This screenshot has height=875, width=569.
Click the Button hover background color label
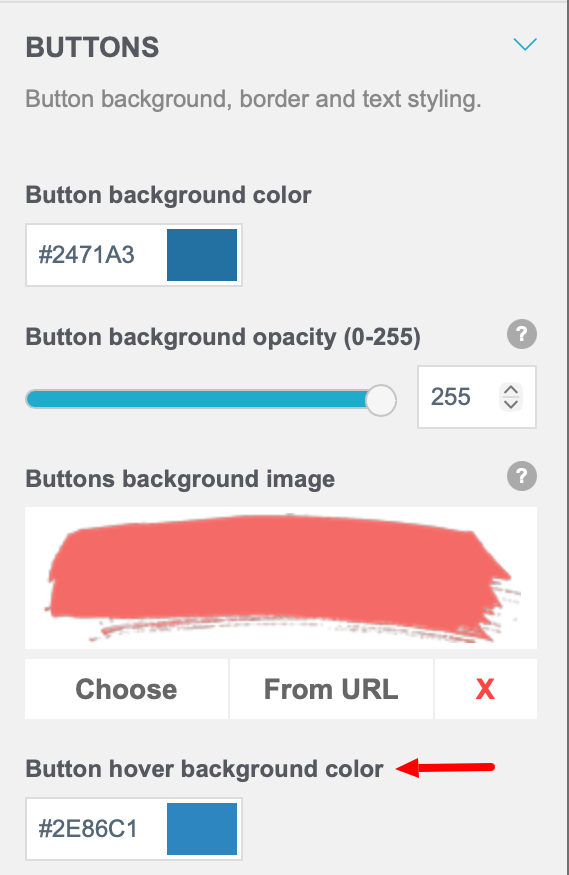pyautogui.click(x=204, y=769)
